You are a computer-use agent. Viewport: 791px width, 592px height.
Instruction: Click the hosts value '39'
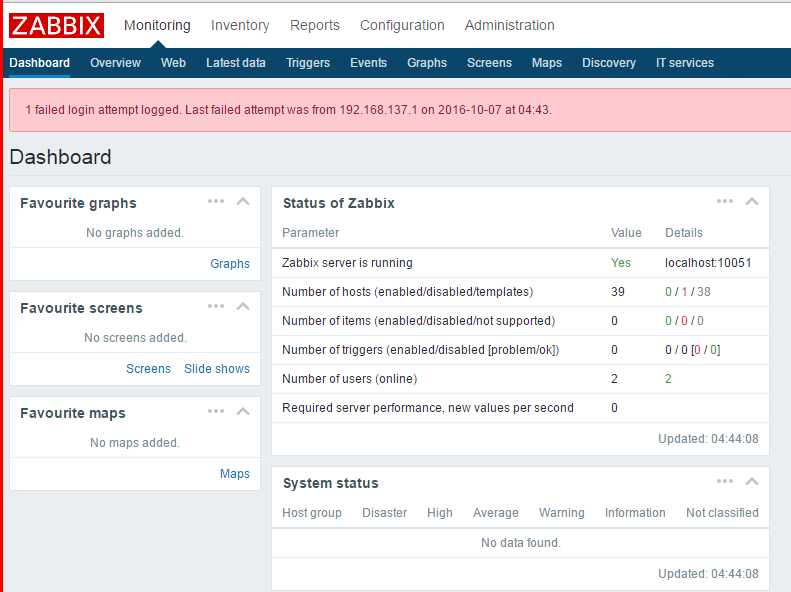(x=617, y=292)
